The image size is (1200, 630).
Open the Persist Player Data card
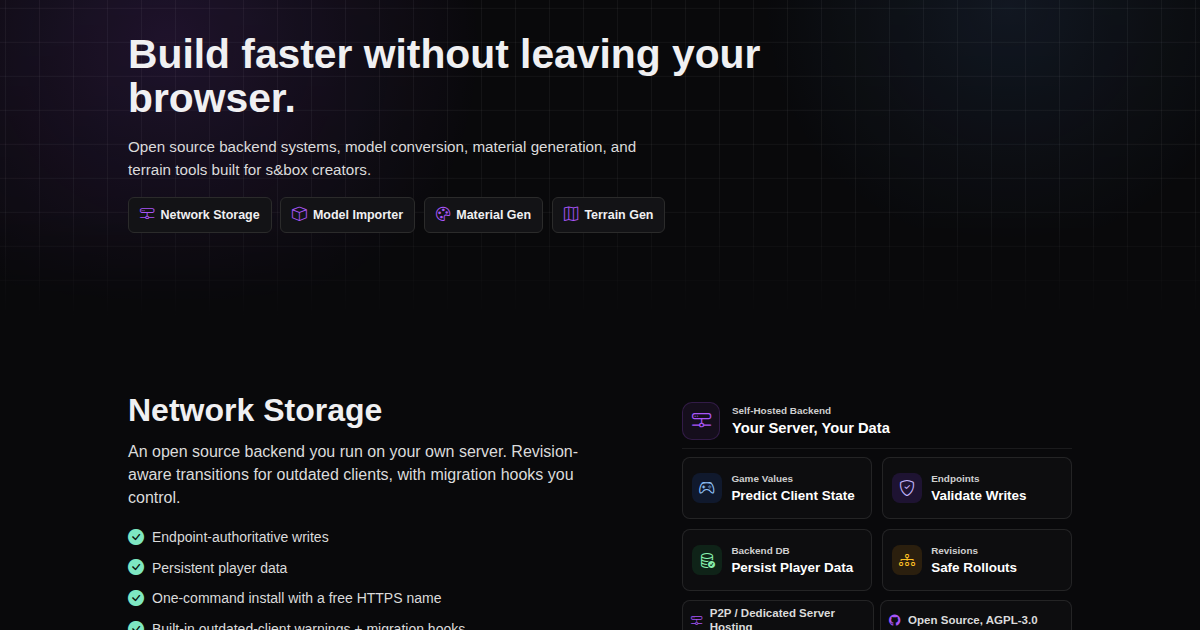777,560
